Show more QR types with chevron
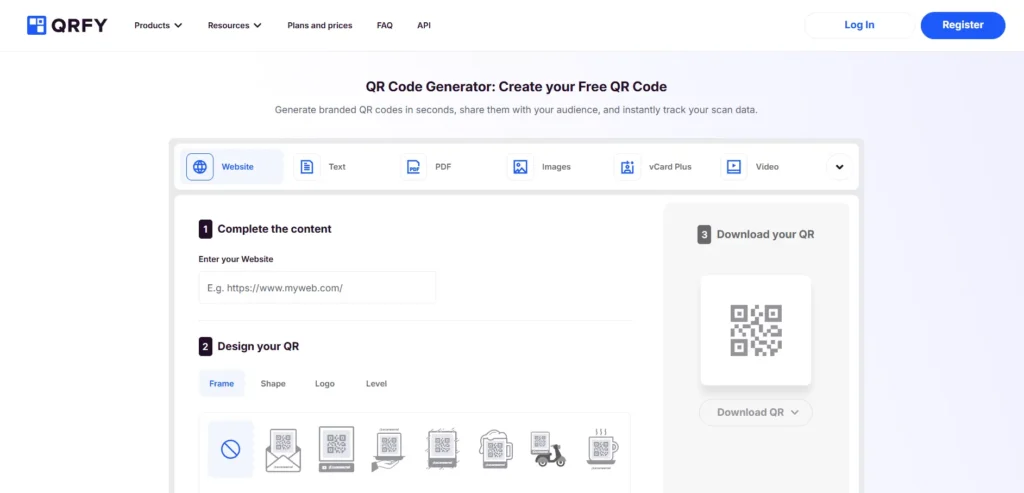Image resolution: width=1024 pixels, height=493 pixels. pos(839,167)
